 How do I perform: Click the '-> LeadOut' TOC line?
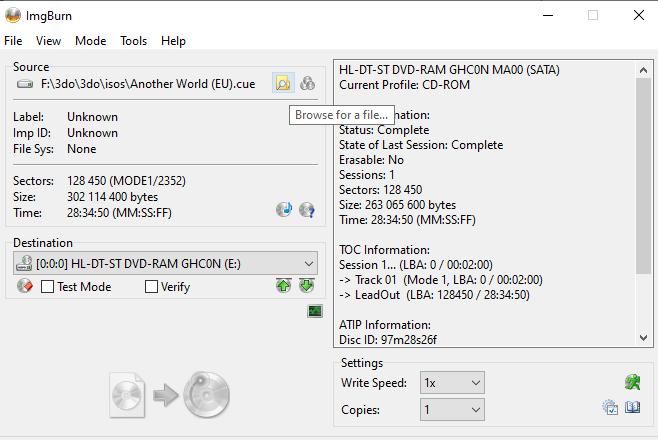click(434, 295)
